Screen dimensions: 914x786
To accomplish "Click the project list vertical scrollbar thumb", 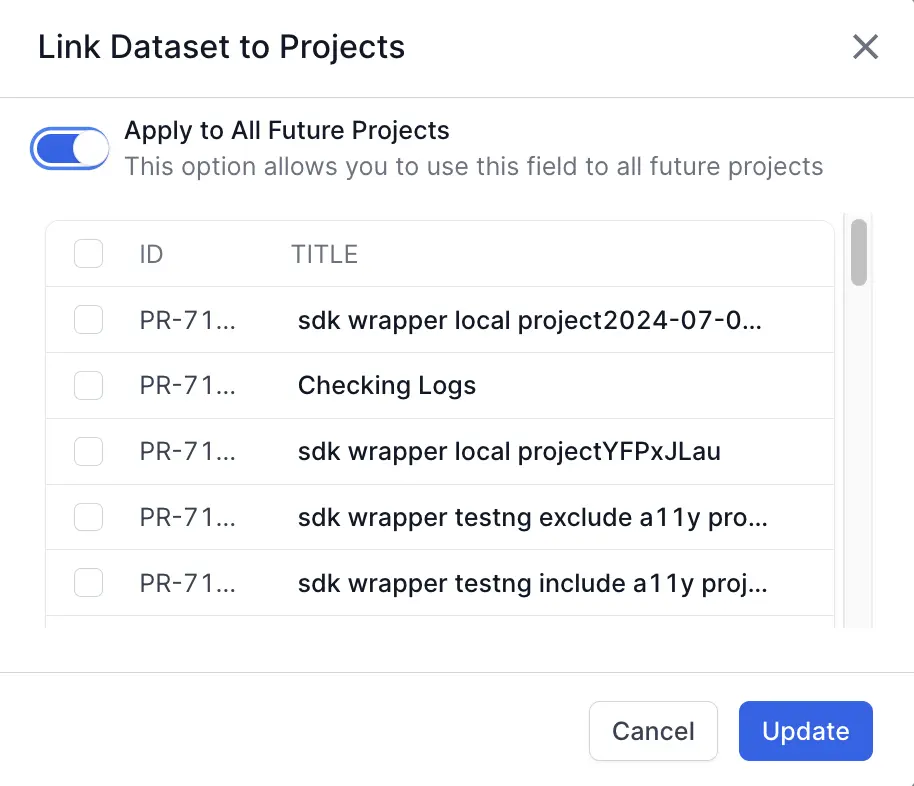I will click(858, 252).
